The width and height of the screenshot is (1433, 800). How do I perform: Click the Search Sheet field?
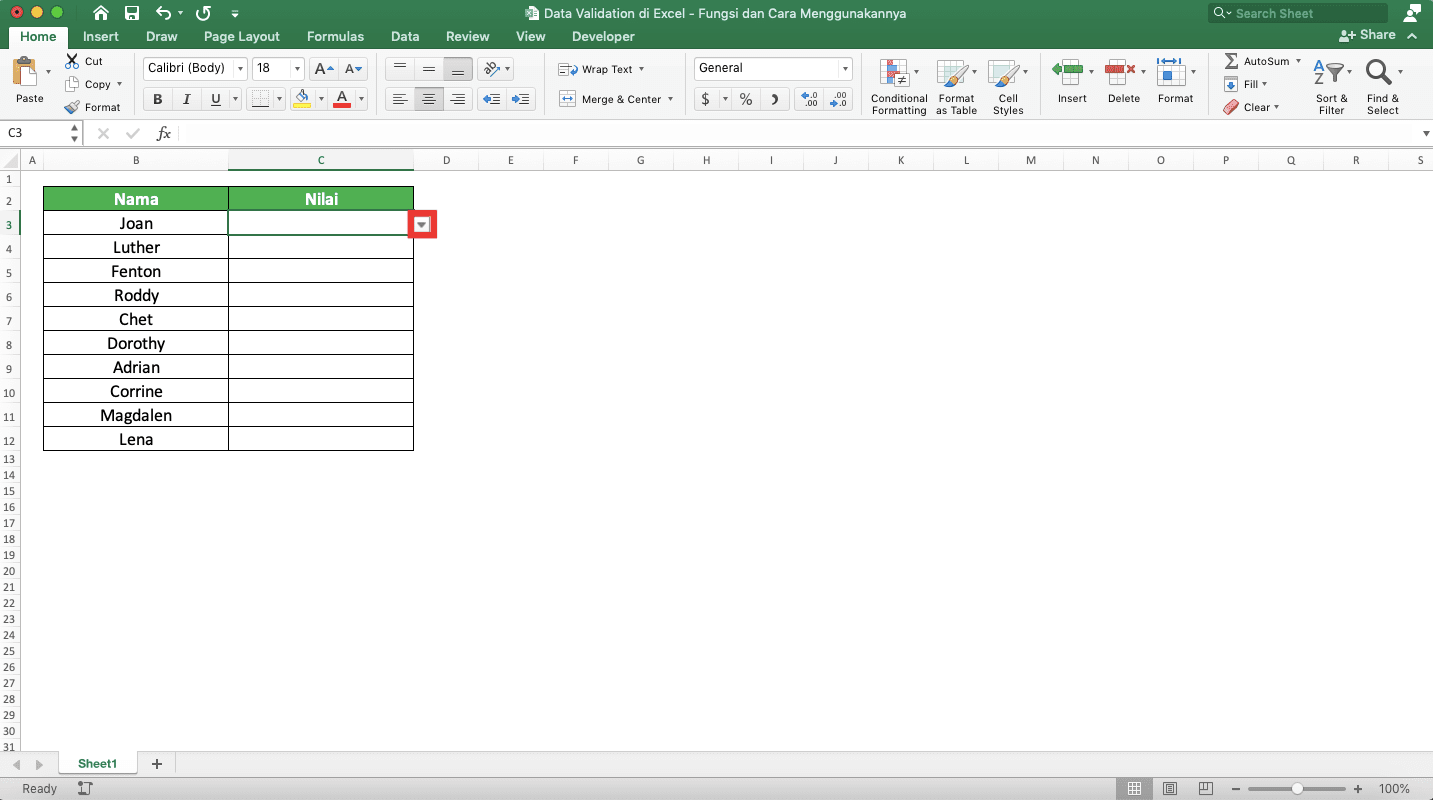[x=1298, y=13]
